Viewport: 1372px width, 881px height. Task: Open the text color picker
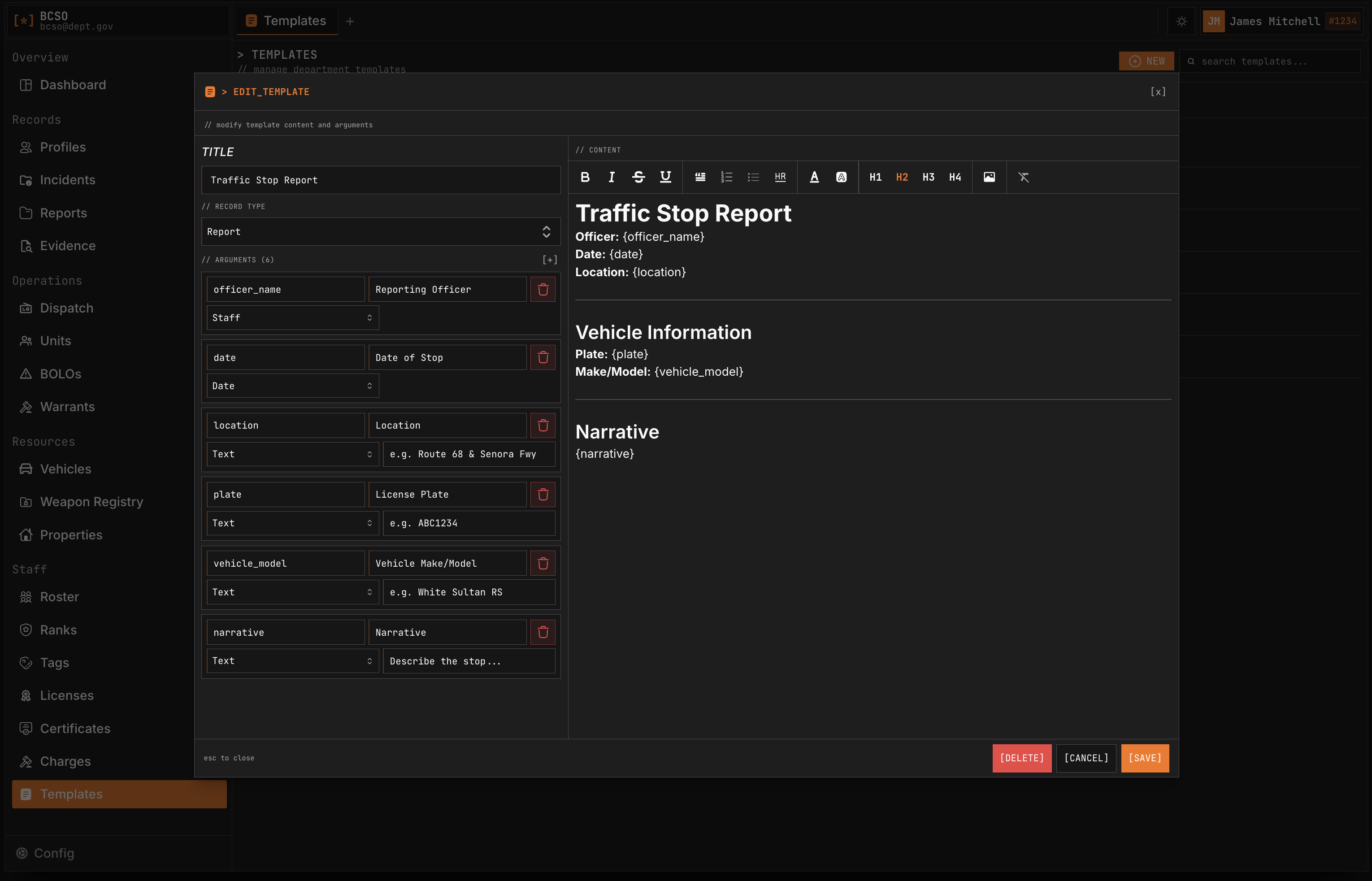[x=814, y=177]
